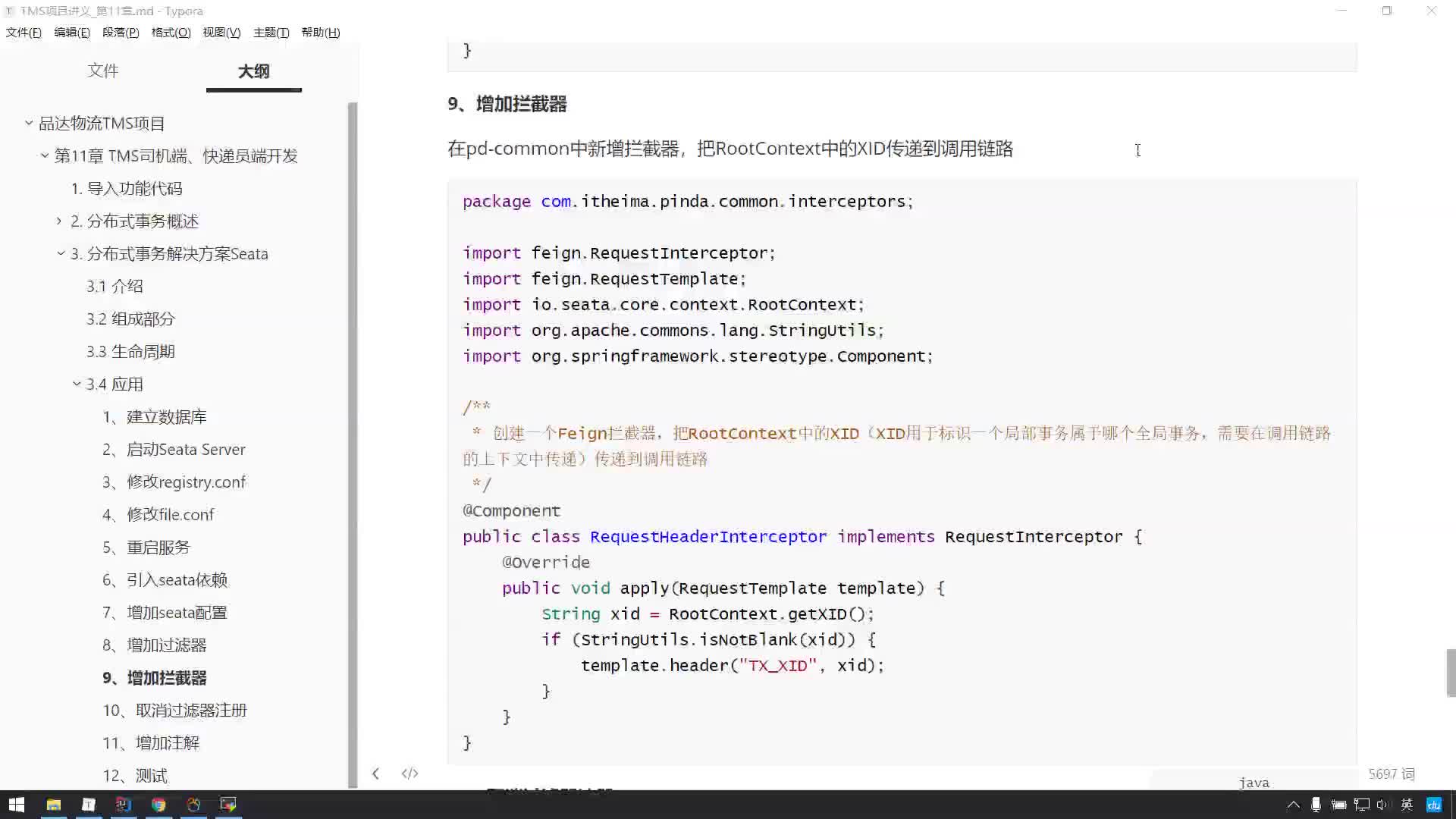The height and width of the screenshot is (819, 1456).
Task: Collapse the 第11章 outline chevron
Action: [x=45, y=155]
